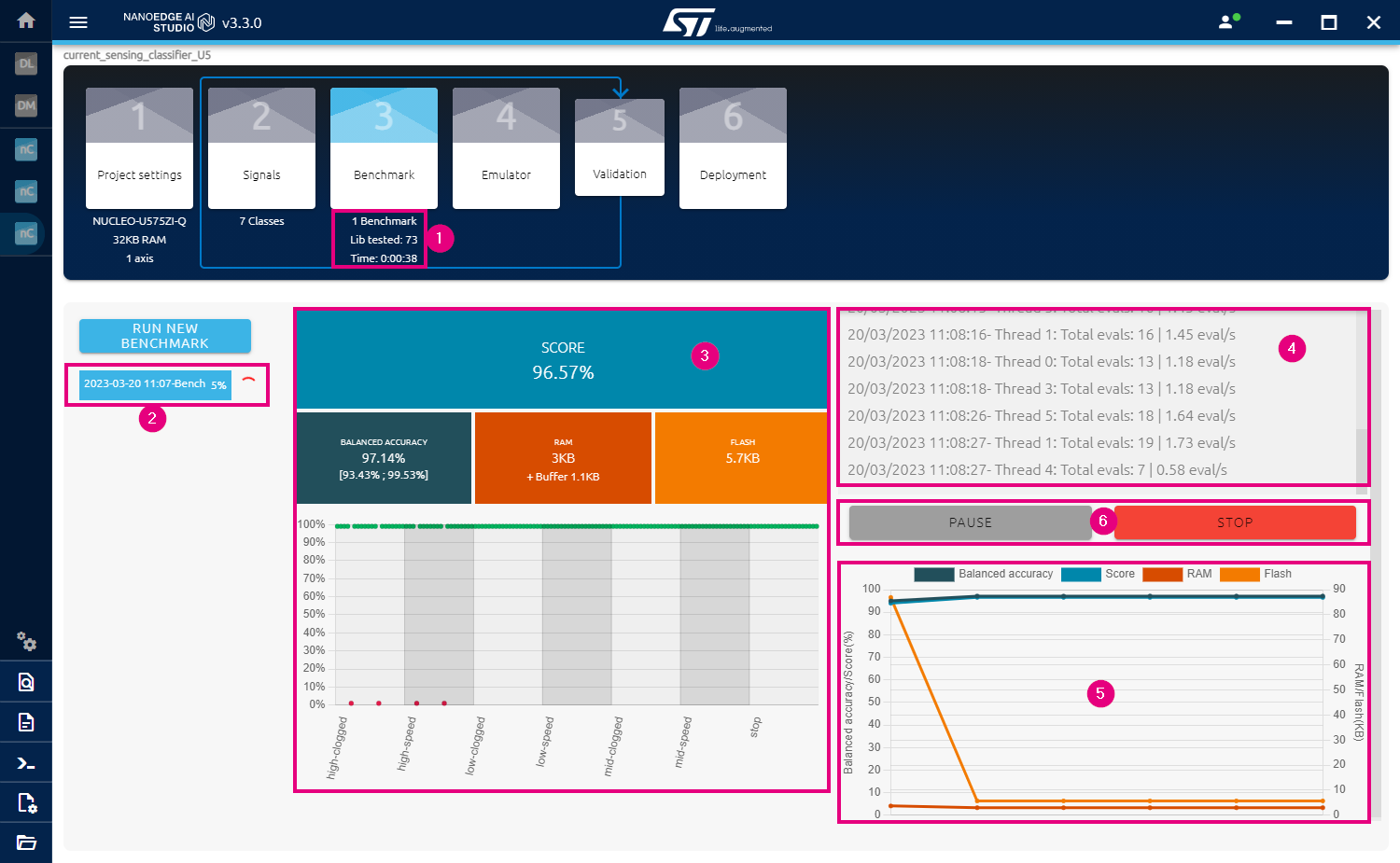1400x863 pixels.
Task: Click the RAM 3KB tile
Action: coord(563,458)
